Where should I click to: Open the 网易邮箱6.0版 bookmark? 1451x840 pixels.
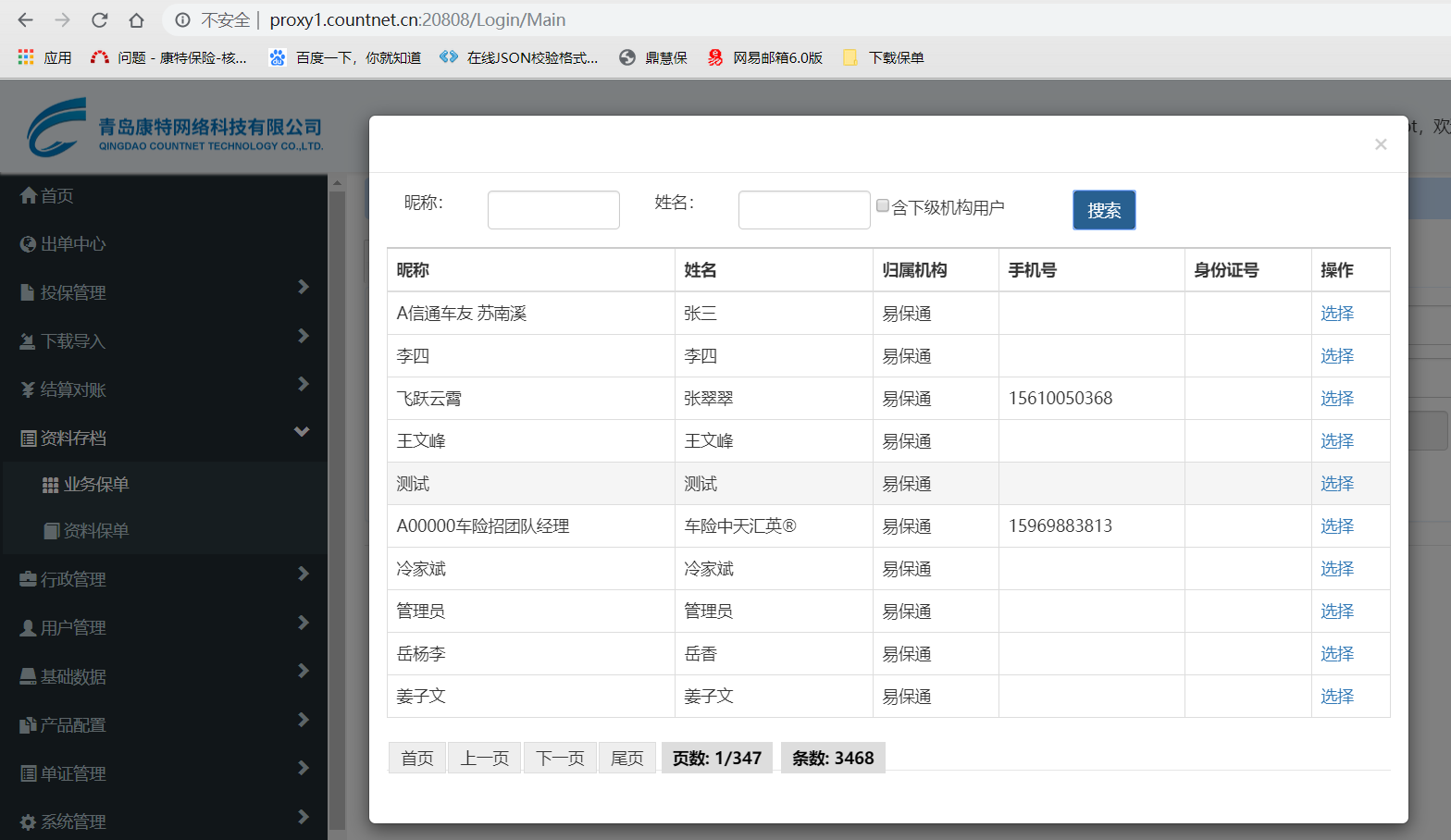765,57
